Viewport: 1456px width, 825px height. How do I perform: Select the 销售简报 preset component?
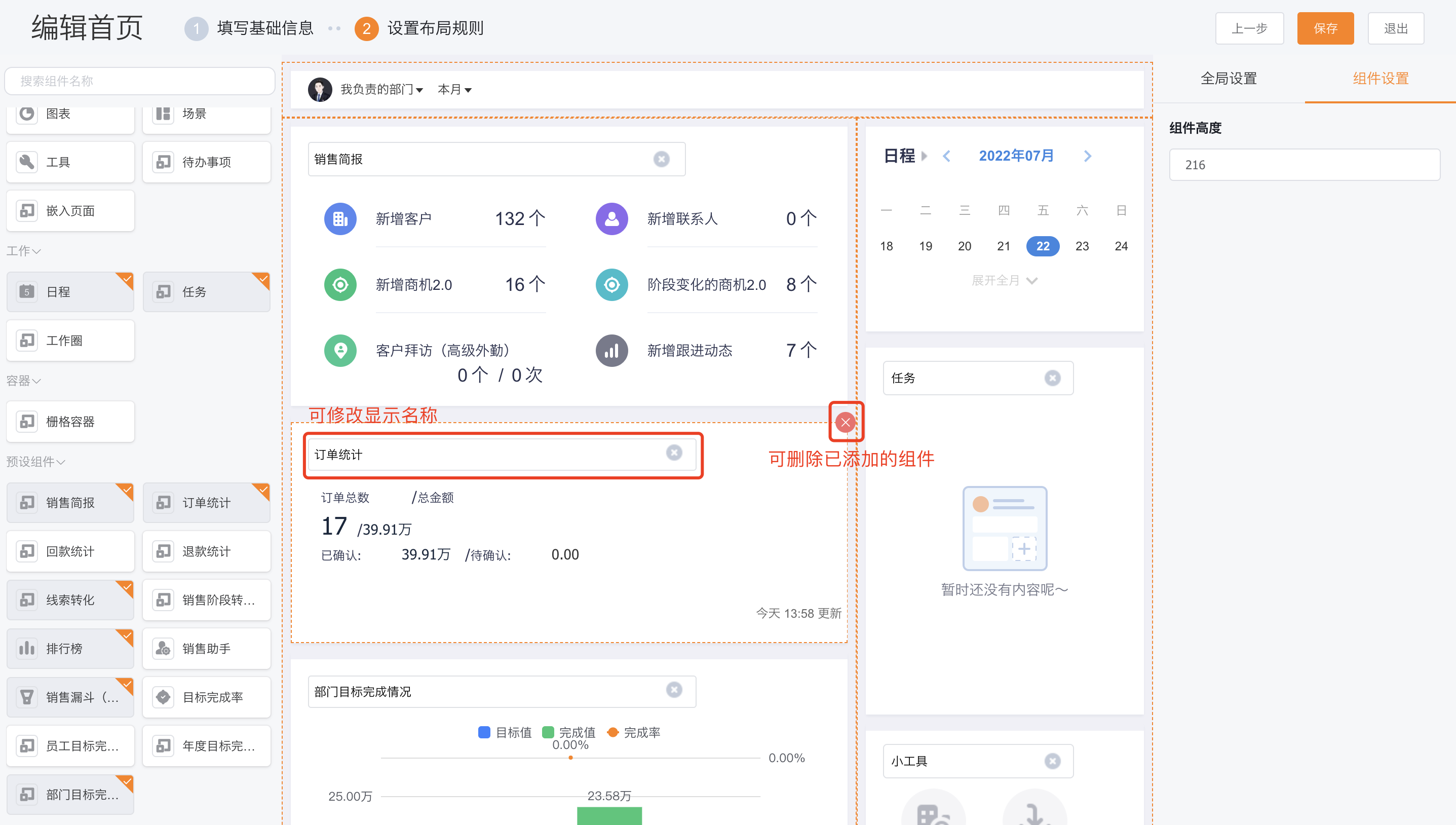tap(70, 503)
